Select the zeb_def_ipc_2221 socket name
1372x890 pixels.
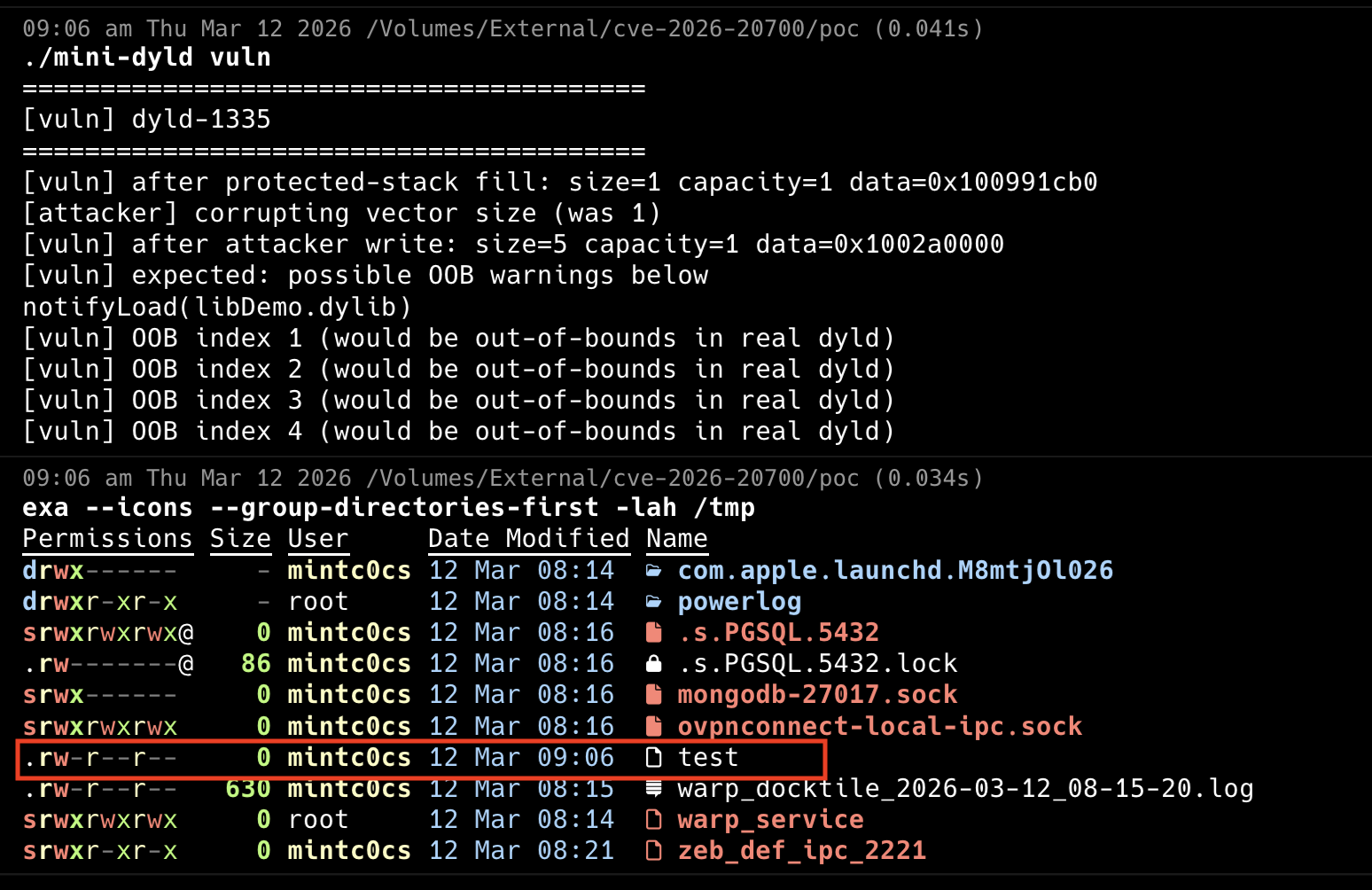(801, 850)
